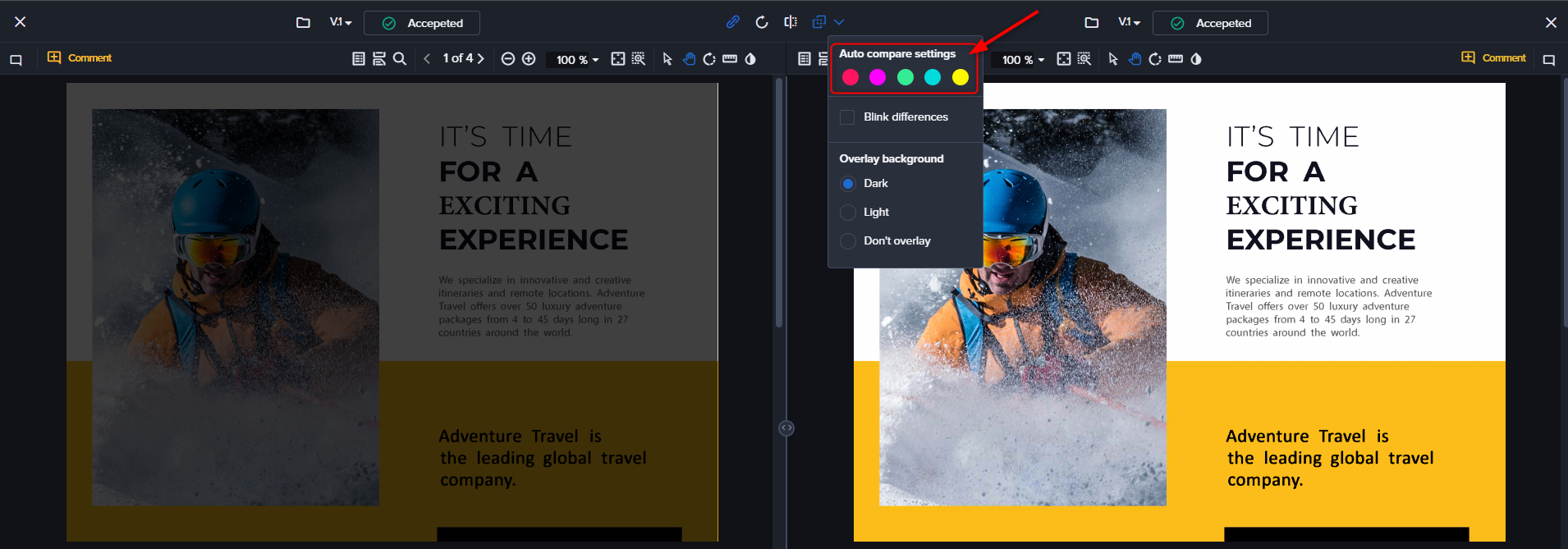1568x549 pixels.
Task: Click the fit-to-screen icon in right toolbar
Action: point(1063,59)
